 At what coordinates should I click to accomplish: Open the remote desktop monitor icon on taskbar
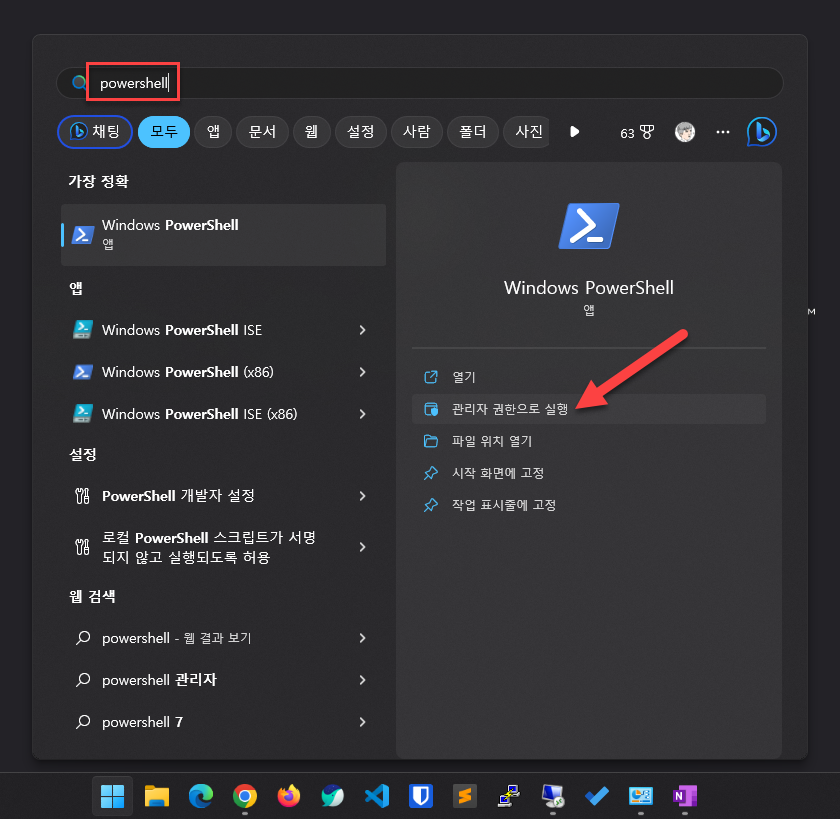tap(553, 796)
